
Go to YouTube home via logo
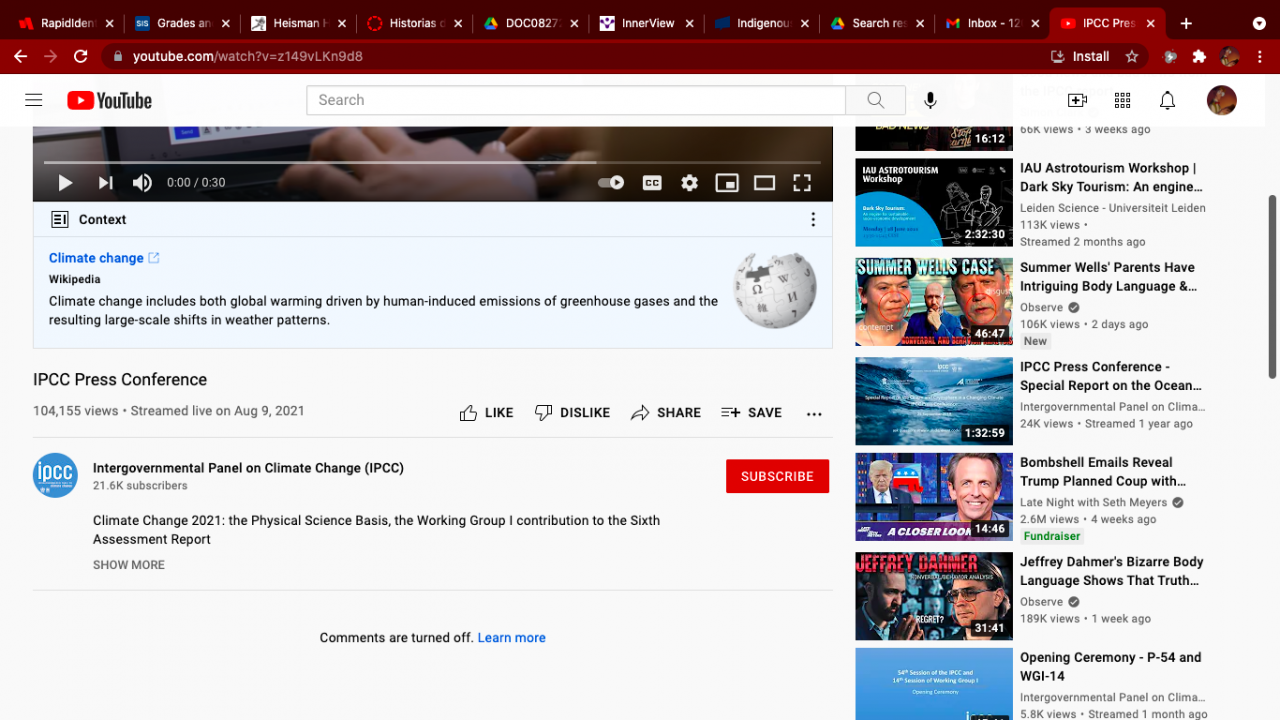110,100
